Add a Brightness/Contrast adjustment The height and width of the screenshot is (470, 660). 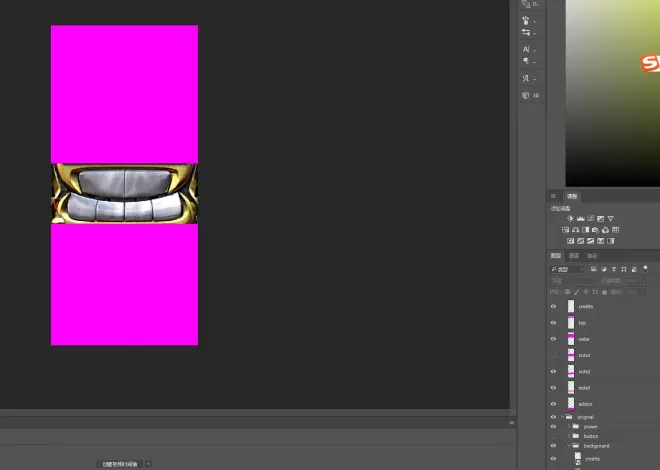point(570,218)
